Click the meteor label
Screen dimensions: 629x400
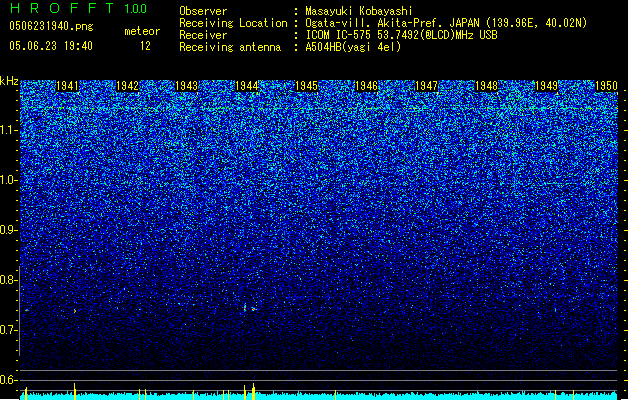click(142, 31)
